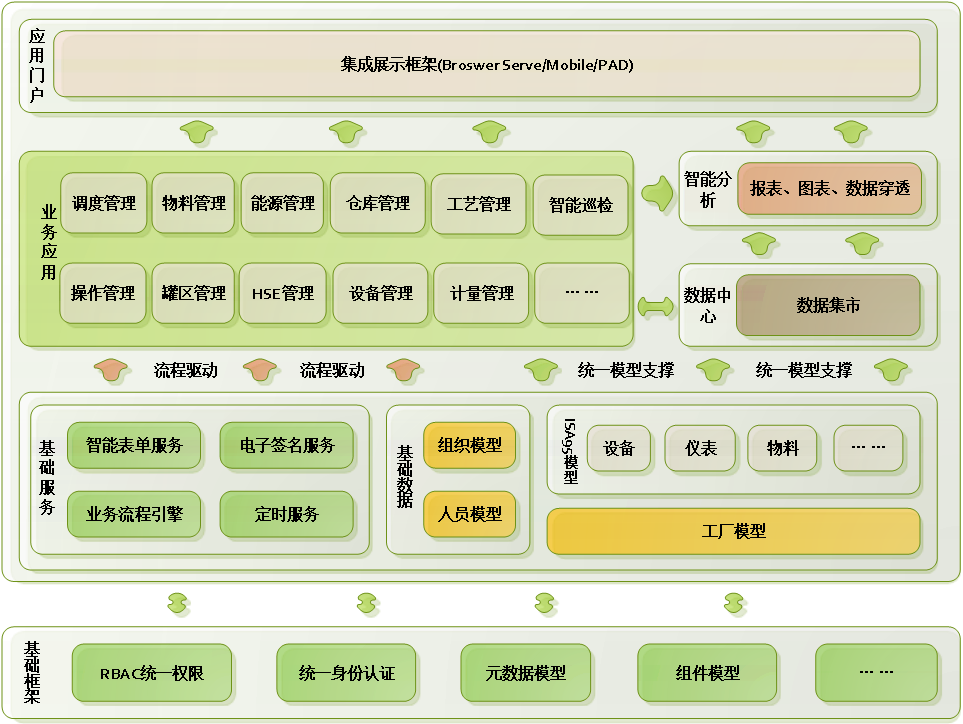Click the 基础服务 section label
This screenshot has width=963, height=724.
pyautogui.click(x=47, y=477)
